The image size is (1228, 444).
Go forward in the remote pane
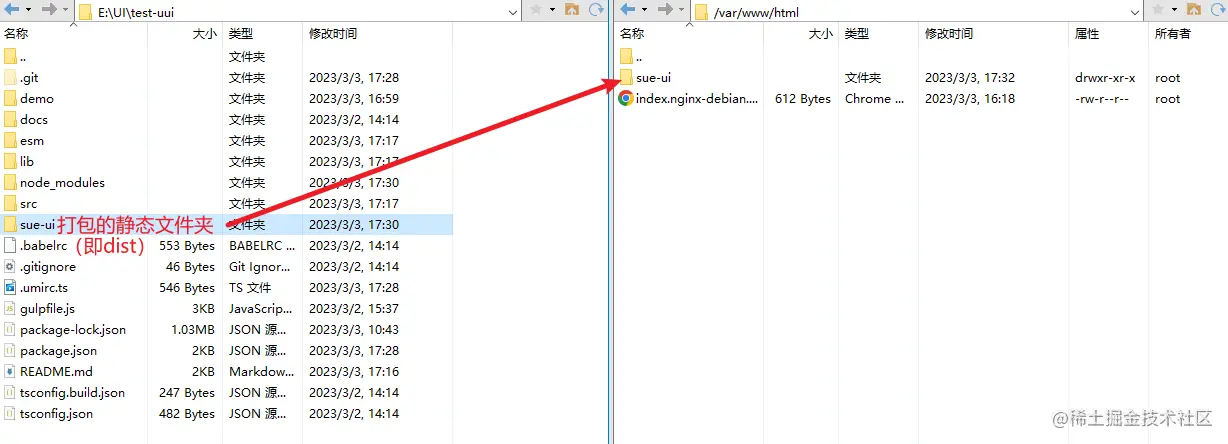pos(665,10)
